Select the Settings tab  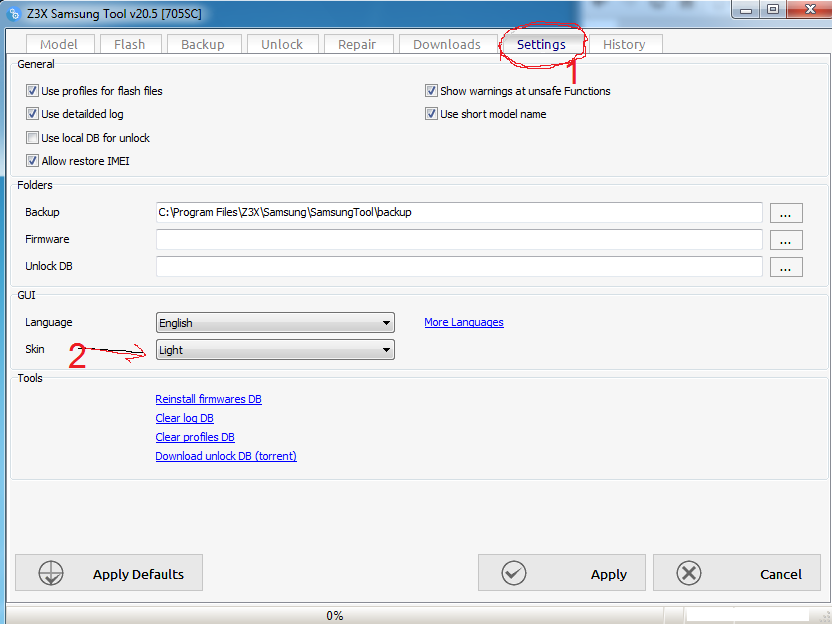[x=541, y=44]
